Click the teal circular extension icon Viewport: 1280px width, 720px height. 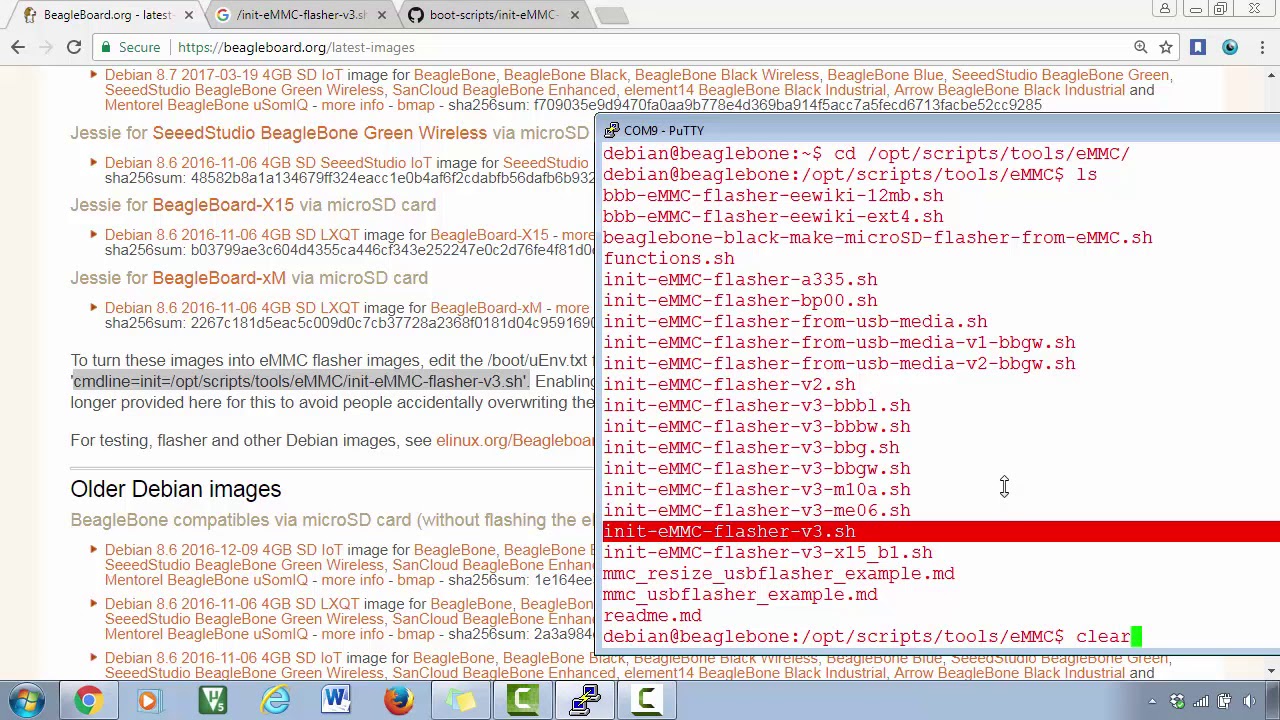pos(1230,47)
